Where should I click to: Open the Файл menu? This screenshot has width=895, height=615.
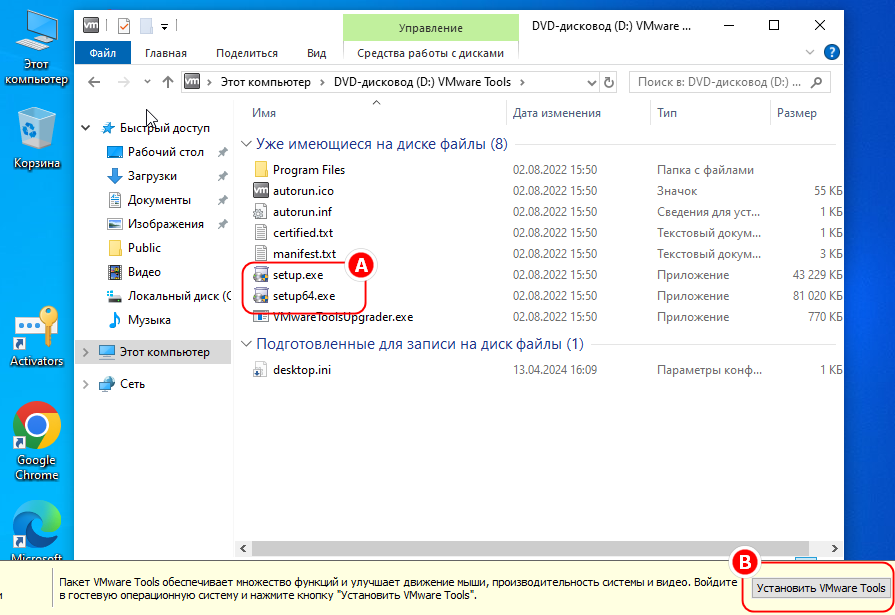[x=103, y=53]
